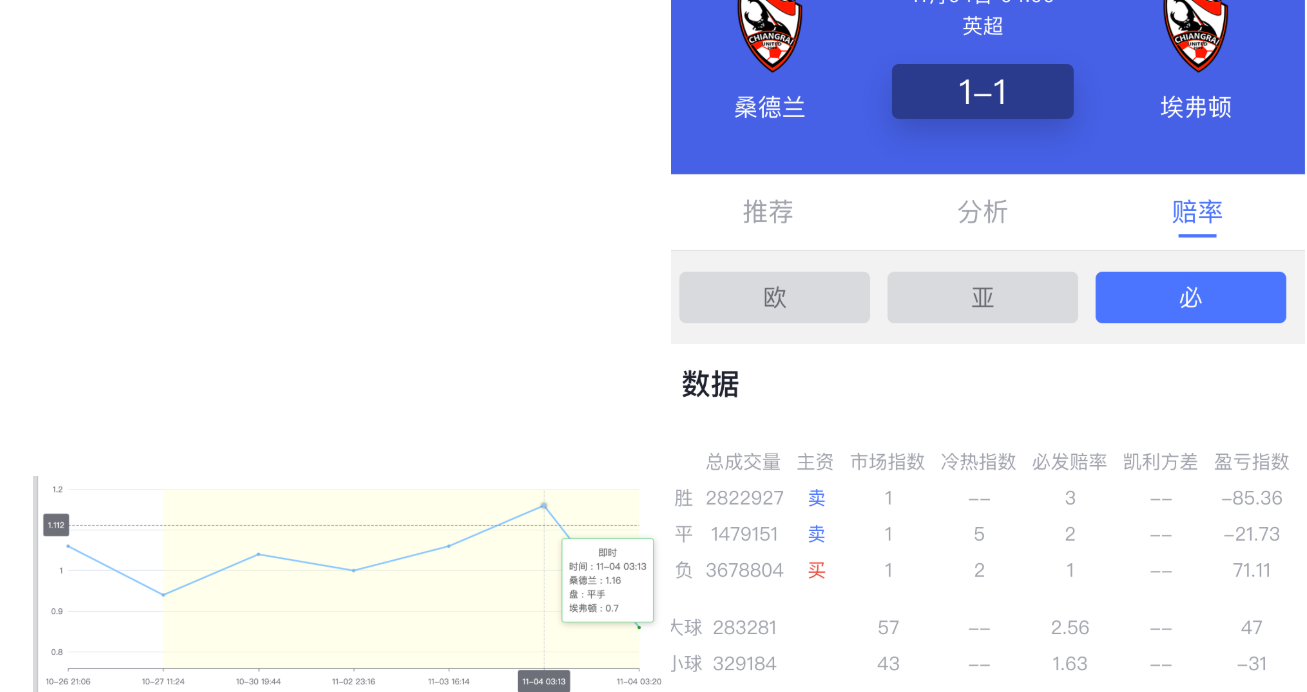The height and width of the screenshot is (692, 1307).
Task: Tap the 1–1 score box
Action: coord(982,92)
